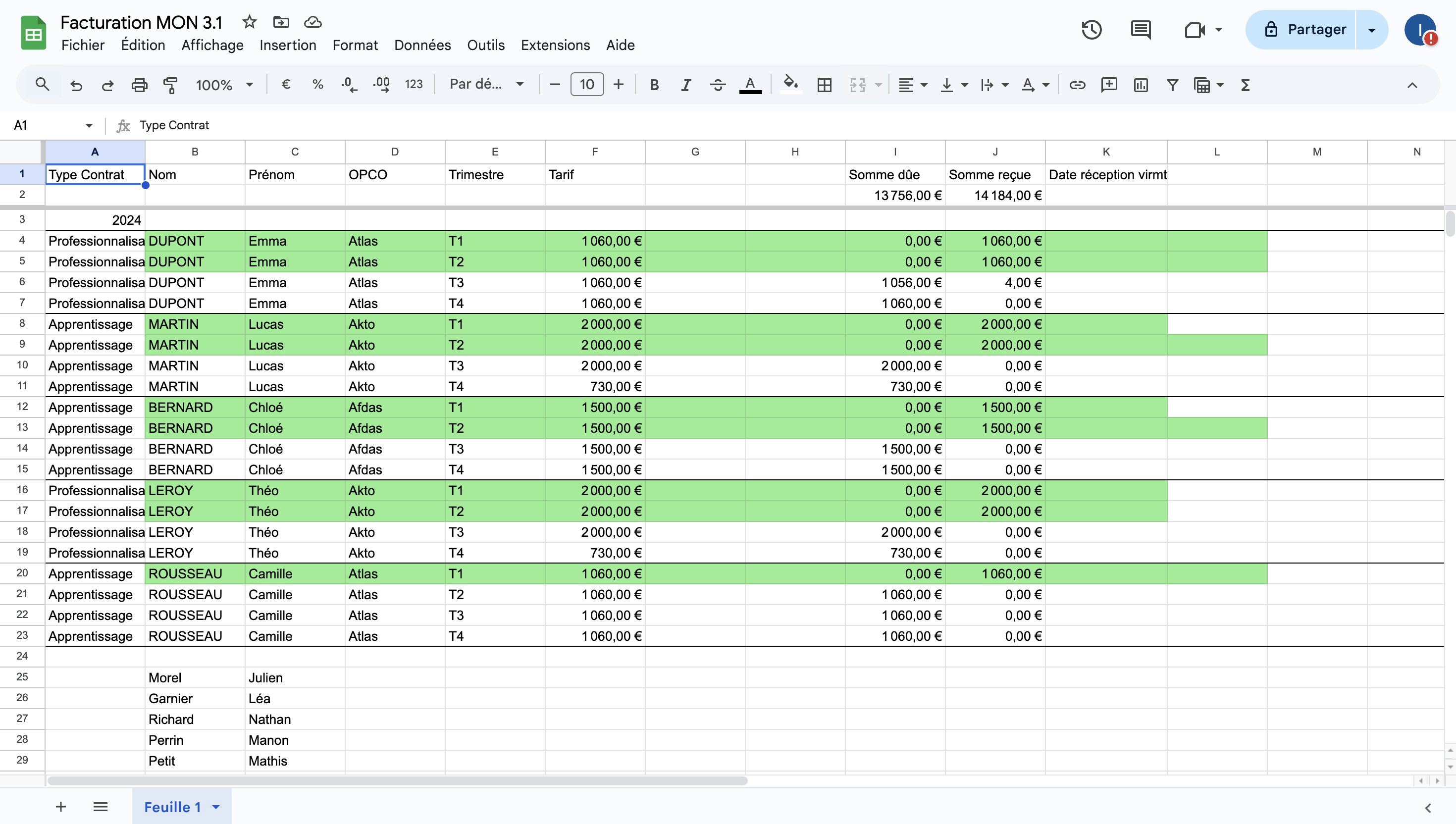Screen dimensions: 1456x824
Task: Add a new sheet with plus button
Action: click(x=61, y=807)
